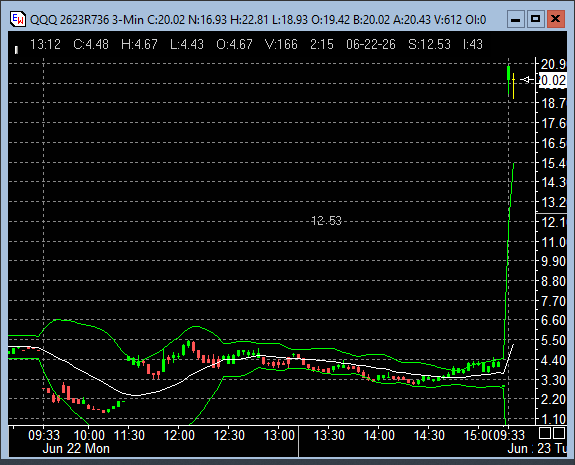The width and height of the screenshot is (575, 465).
Task: Maximize the QQQ chart window
Action: [535, 19]
